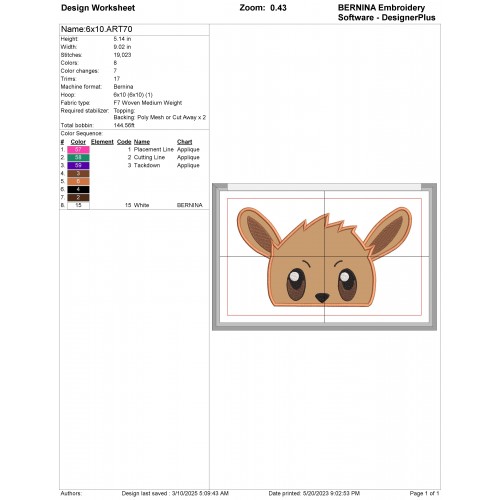Choose the black swatch numbered 4

[x=78, y=189]
